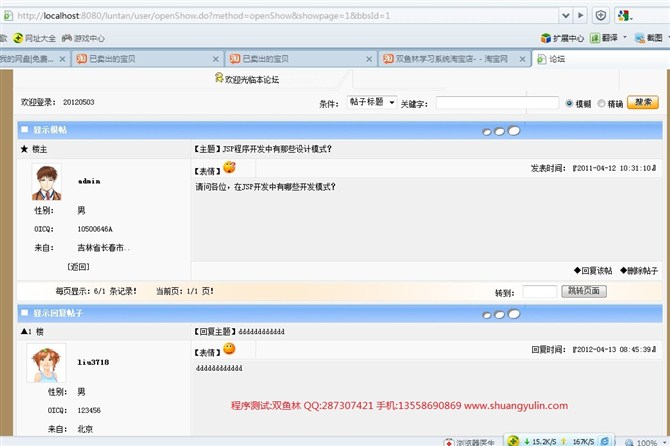670x446 pixels.
Task: Click the 翻译 translate tool
Action: 604,38
